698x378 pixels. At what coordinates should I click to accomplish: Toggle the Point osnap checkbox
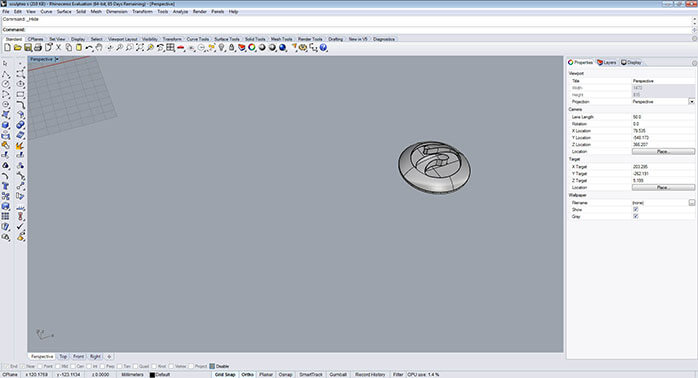click(40, 366)
